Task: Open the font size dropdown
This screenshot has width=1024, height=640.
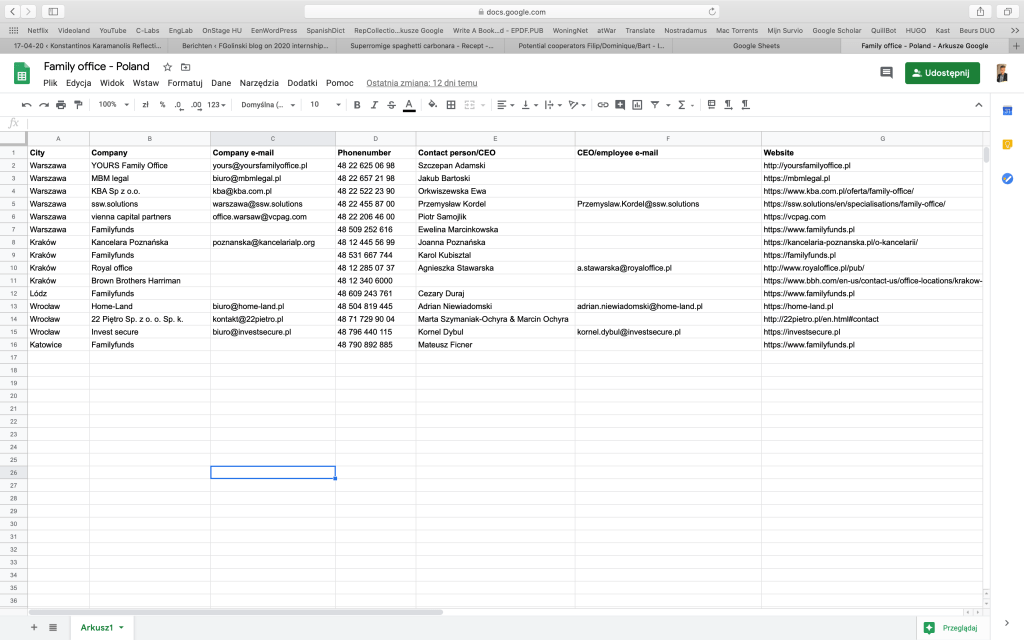Action: pyautogui.click(x=323, y=104)
